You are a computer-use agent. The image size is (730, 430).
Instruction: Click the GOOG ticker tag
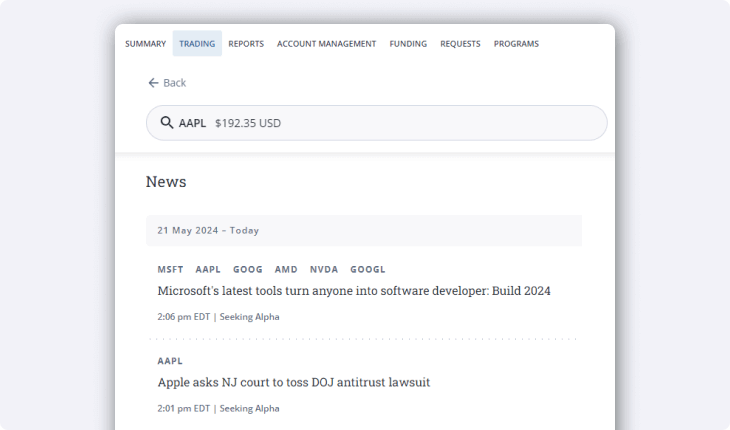247,269
